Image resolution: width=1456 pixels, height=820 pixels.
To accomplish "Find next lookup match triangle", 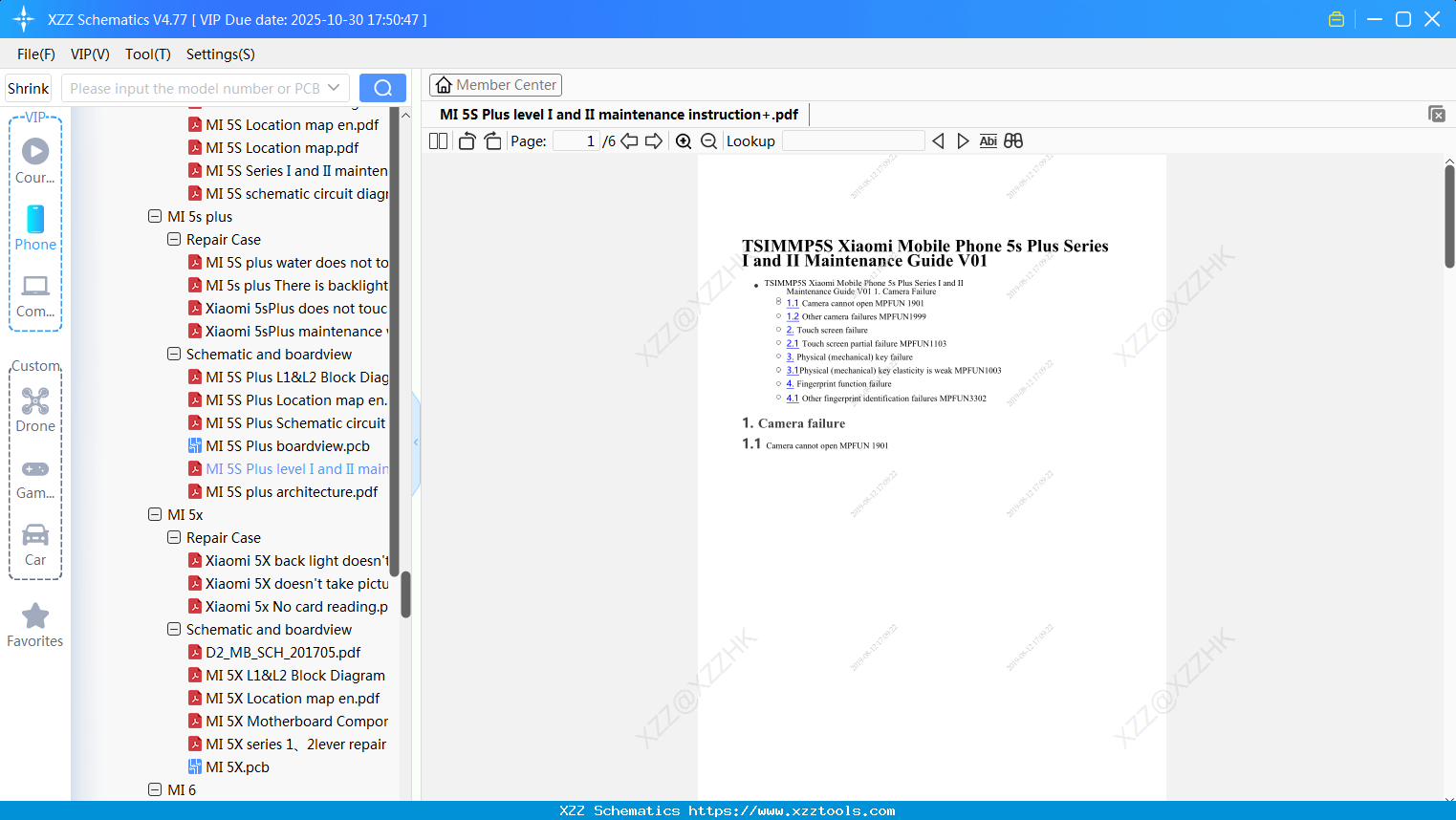I will click(x=963, y=141).
